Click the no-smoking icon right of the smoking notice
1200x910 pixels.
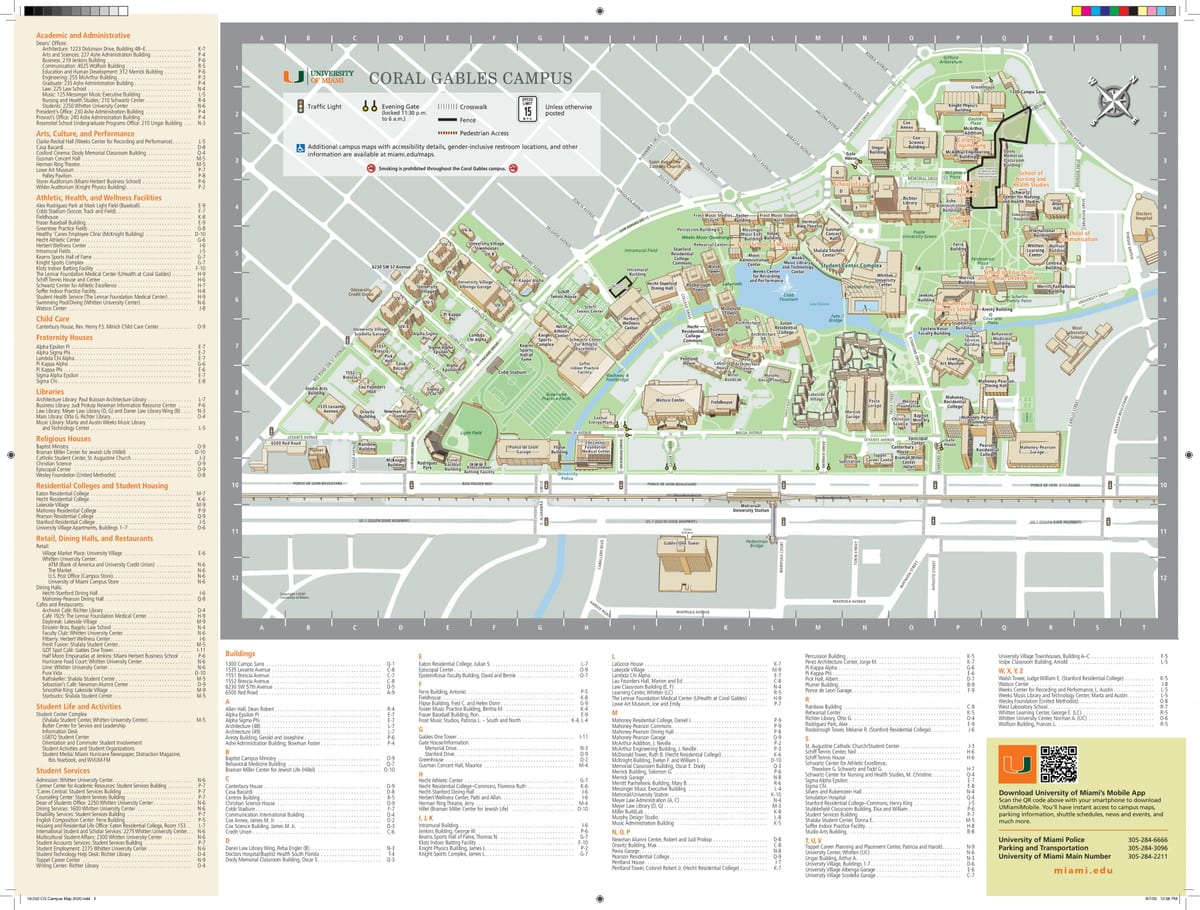512,169
